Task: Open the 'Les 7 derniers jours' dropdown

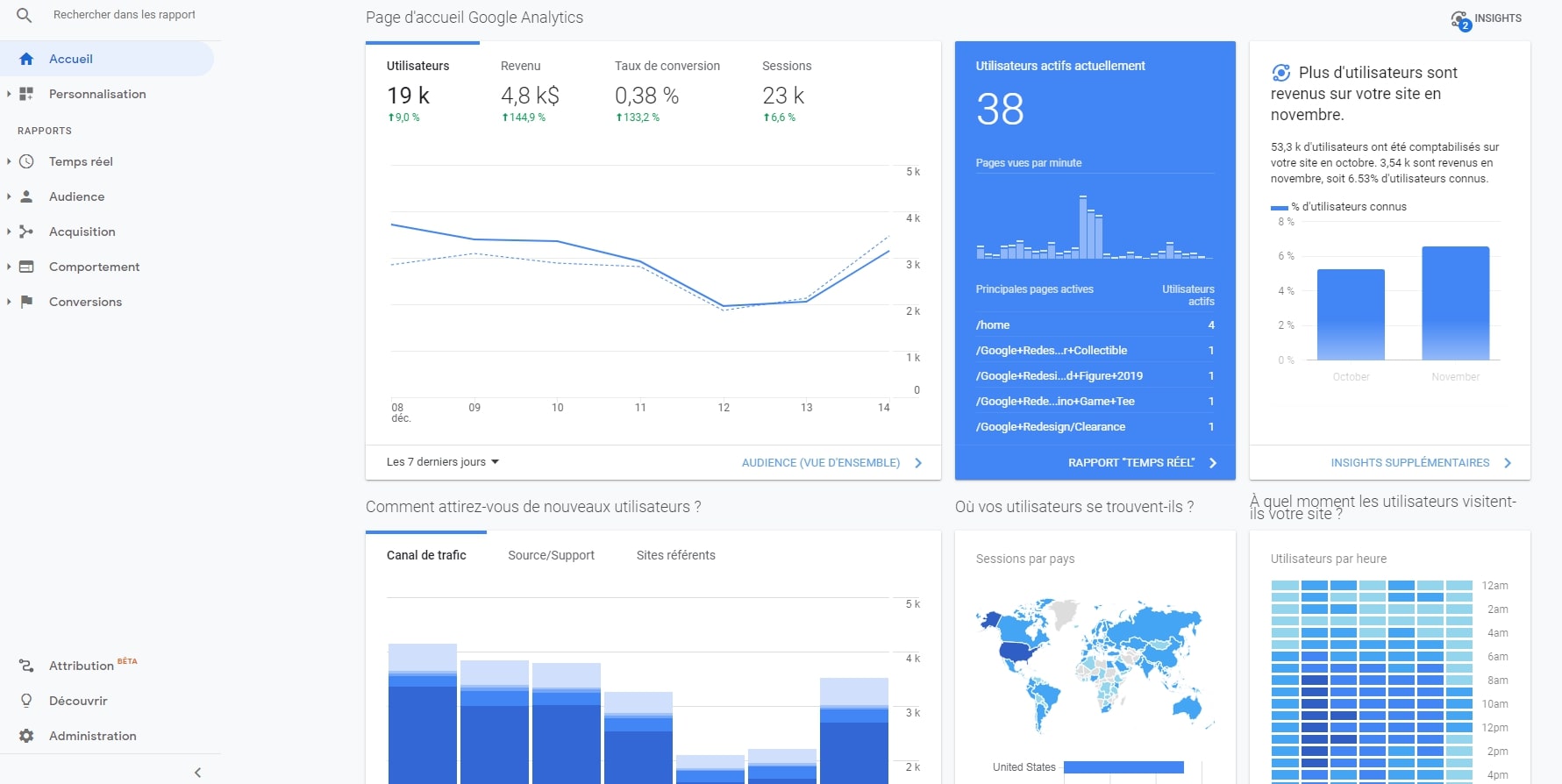Action: [x=443, y=462]
